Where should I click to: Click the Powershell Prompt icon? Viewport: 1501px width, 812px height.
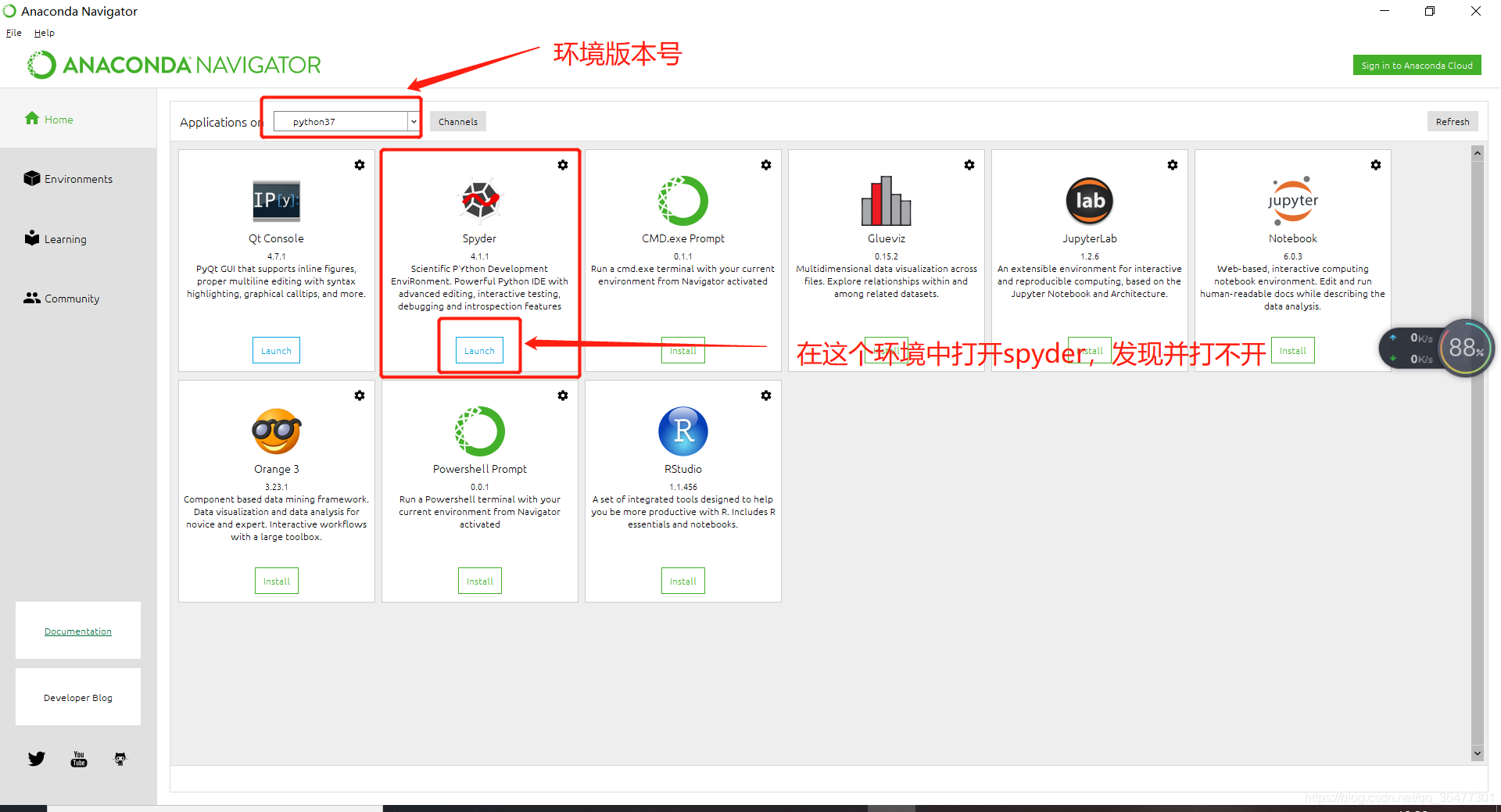(480, 431)
